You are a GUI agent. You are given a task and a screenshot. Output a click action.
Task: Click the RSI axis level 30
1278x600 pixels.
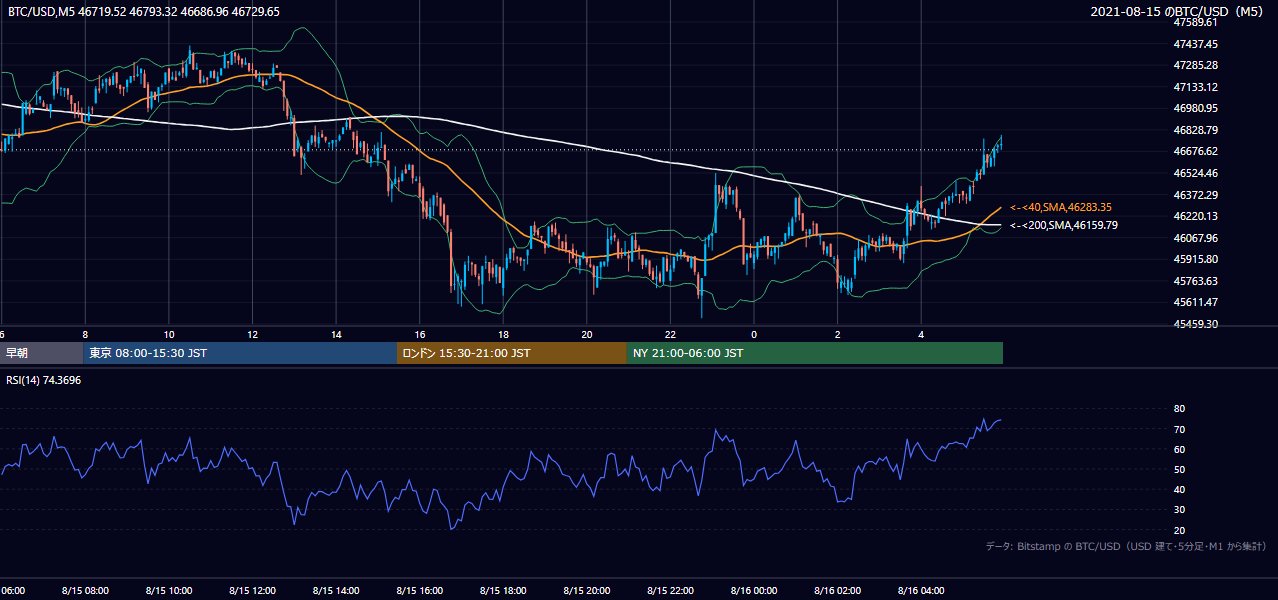click(x=1180, y=510)
